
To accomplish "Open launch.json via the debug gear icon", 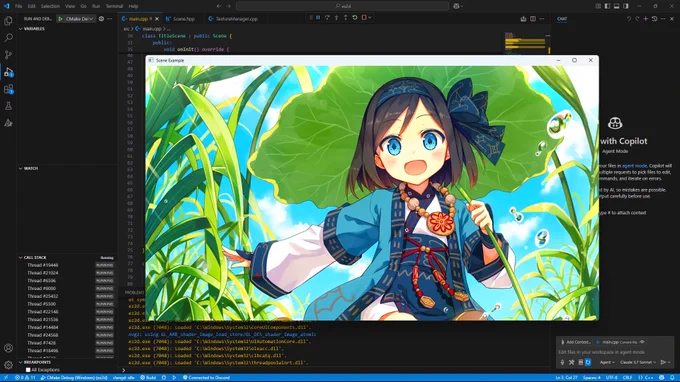I will pos(101,19).
